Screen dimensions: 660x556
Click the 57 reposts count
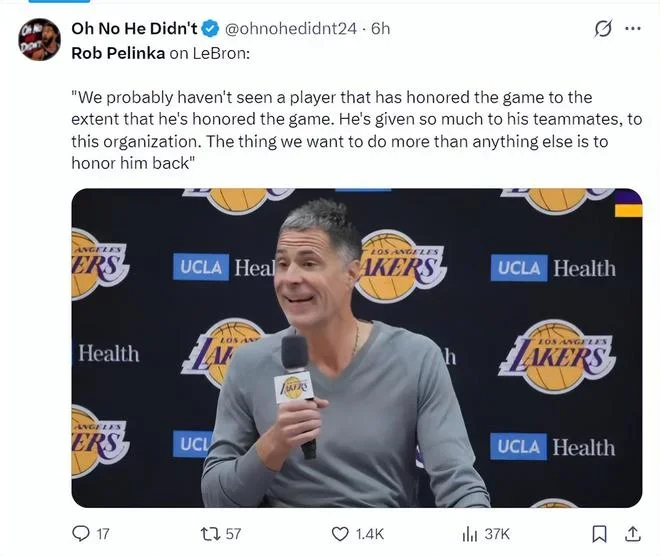pos(233,534)
